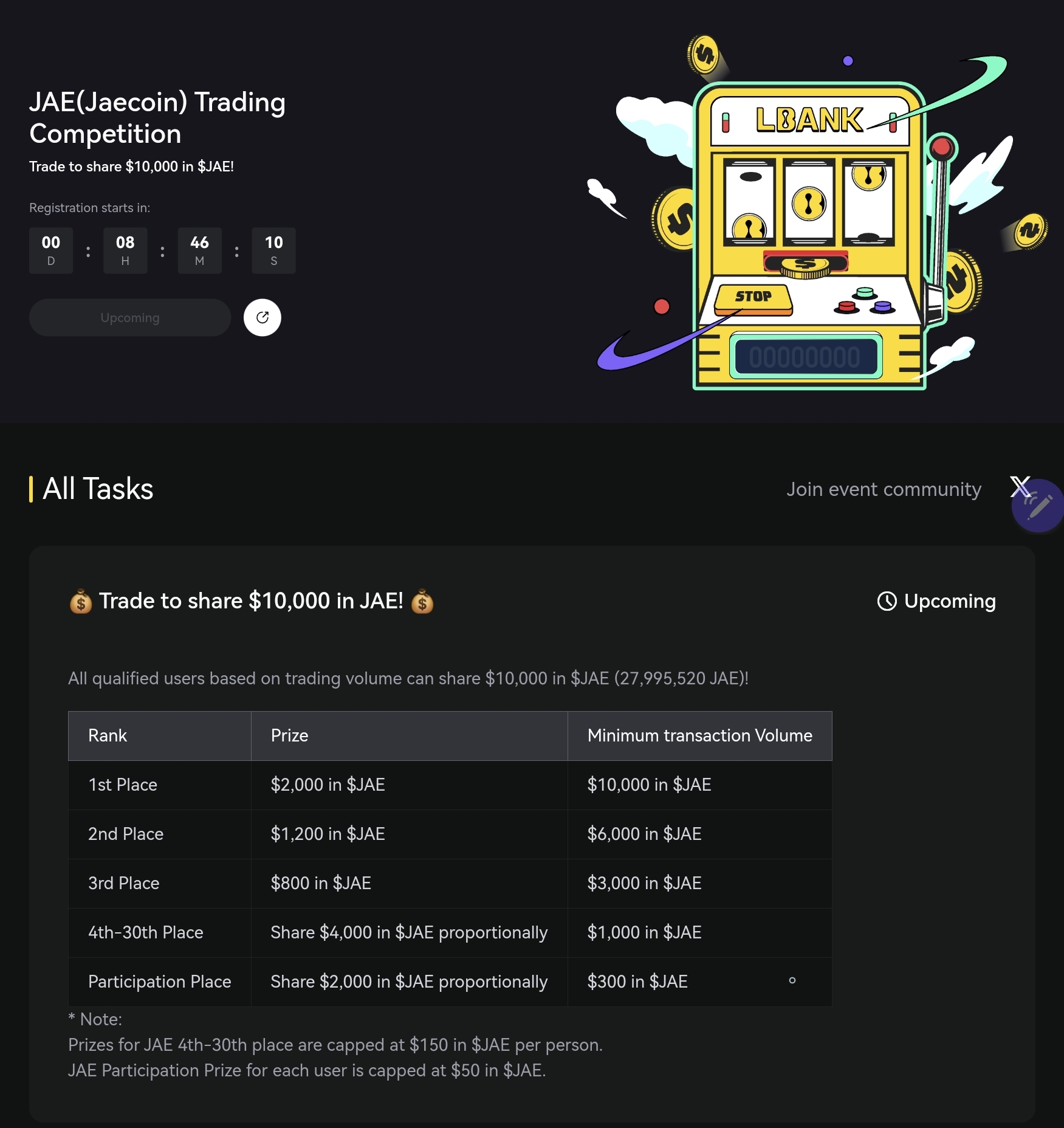Click the floating purple pencil feedback button
Screen dimensions: 1064x1128
click(x=1038, y=506)
